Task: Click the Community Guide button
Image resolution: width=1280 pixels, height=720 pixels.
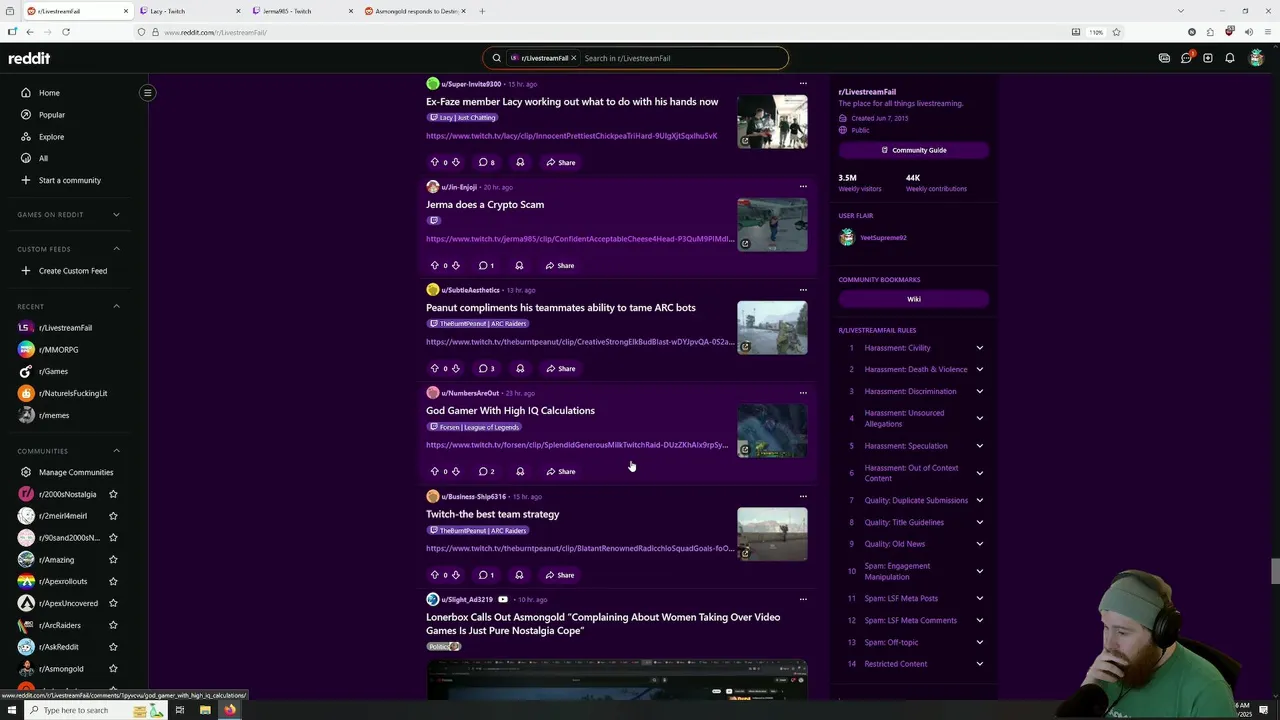Action: [x=913, y=150]
